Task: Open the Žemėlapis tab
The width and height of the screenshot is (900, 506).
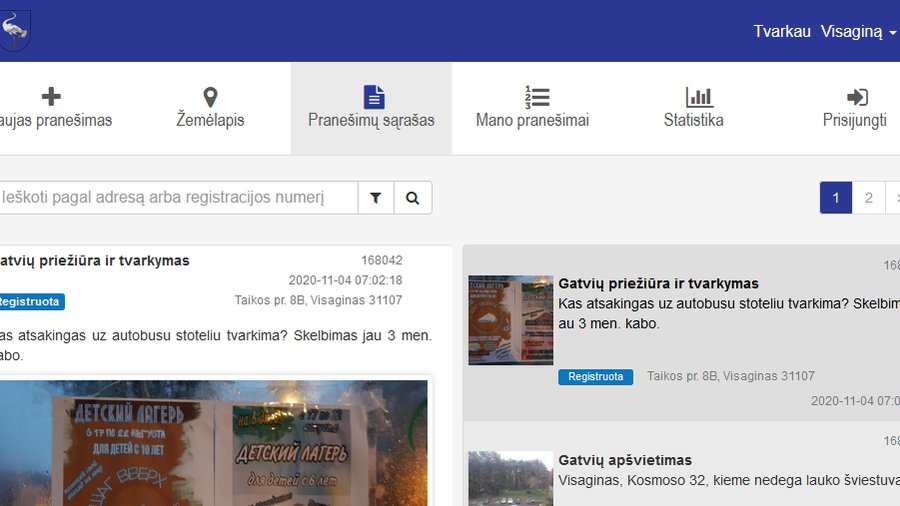Action: coord(210,109)
